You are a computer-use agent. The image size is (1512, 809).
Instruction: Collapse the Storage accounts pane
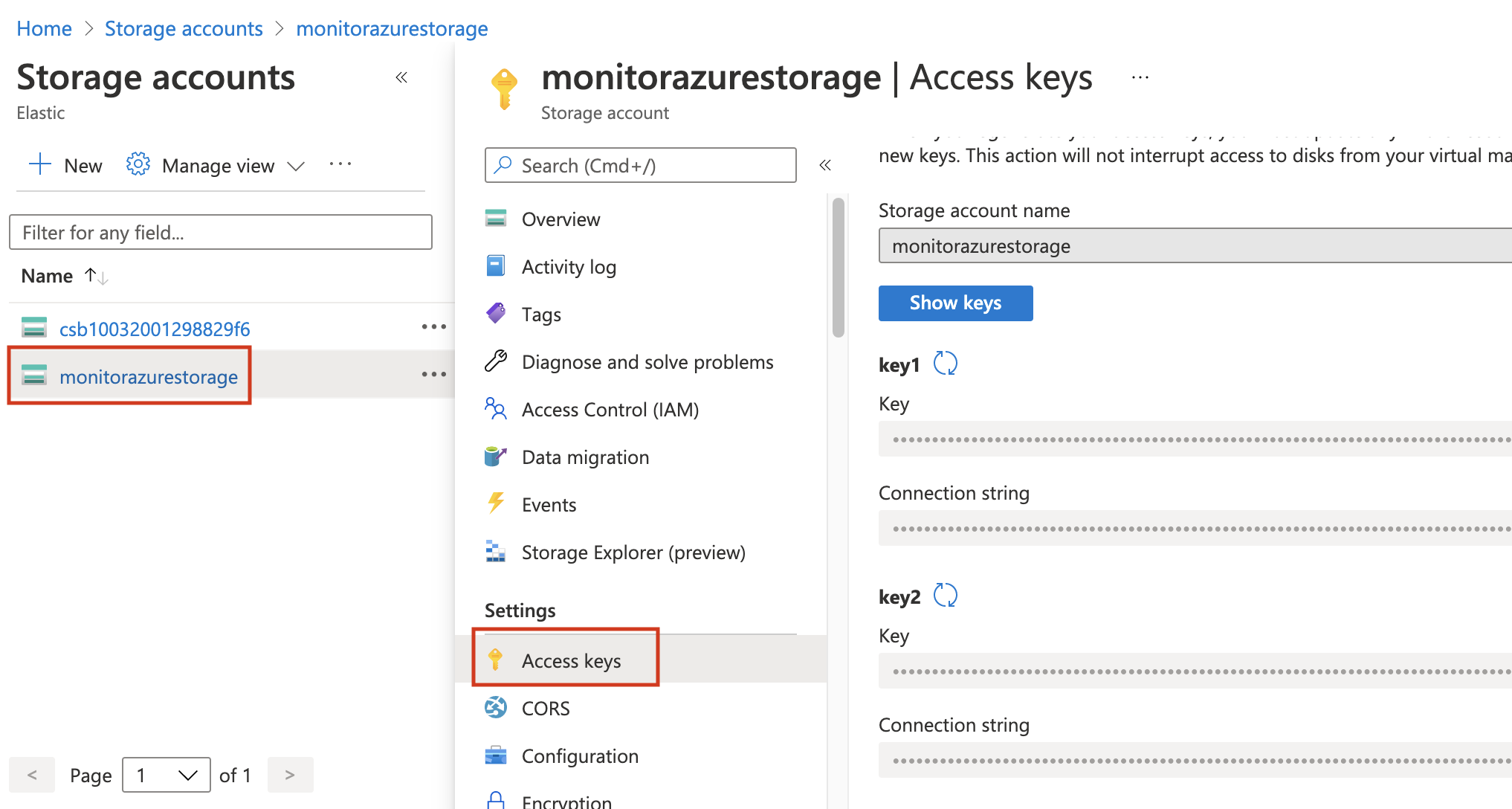click(401, 77)
